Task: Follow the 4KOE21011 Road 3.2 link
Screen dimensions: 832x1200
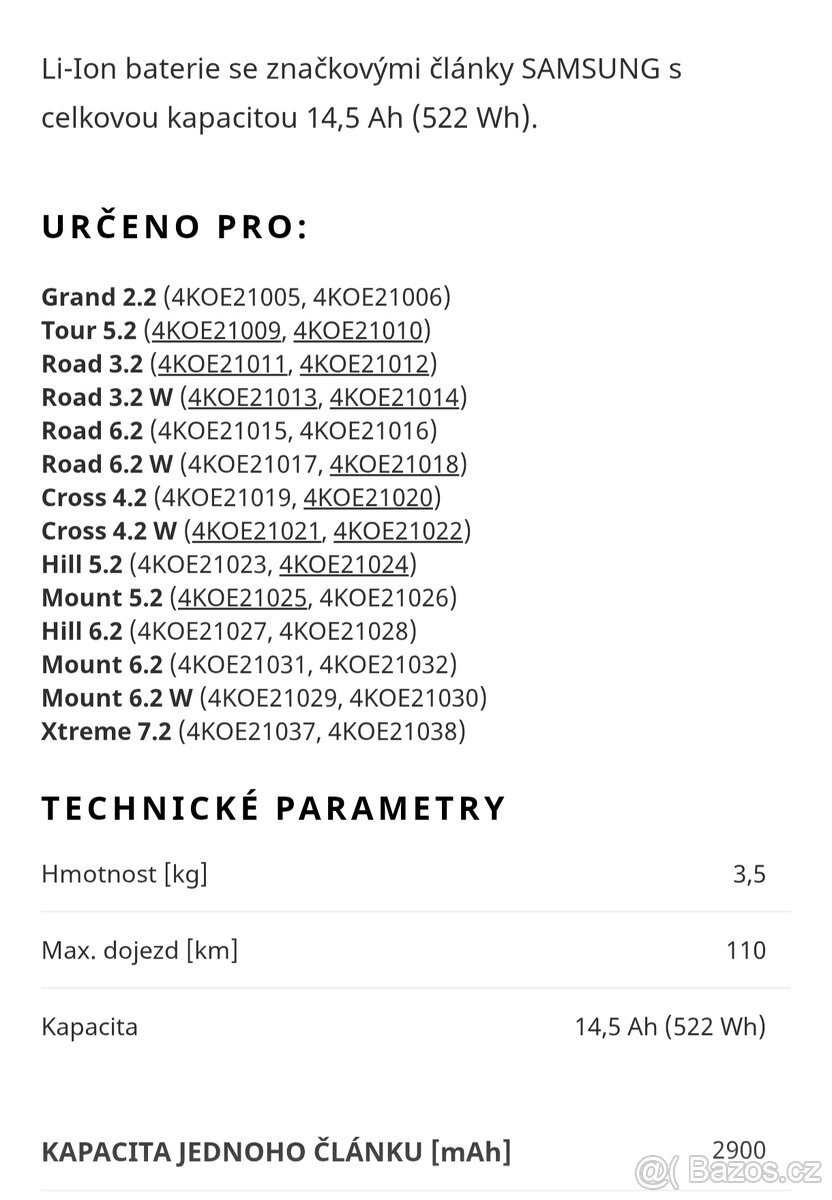Action: pyautogui.click(x=223, y=364)
